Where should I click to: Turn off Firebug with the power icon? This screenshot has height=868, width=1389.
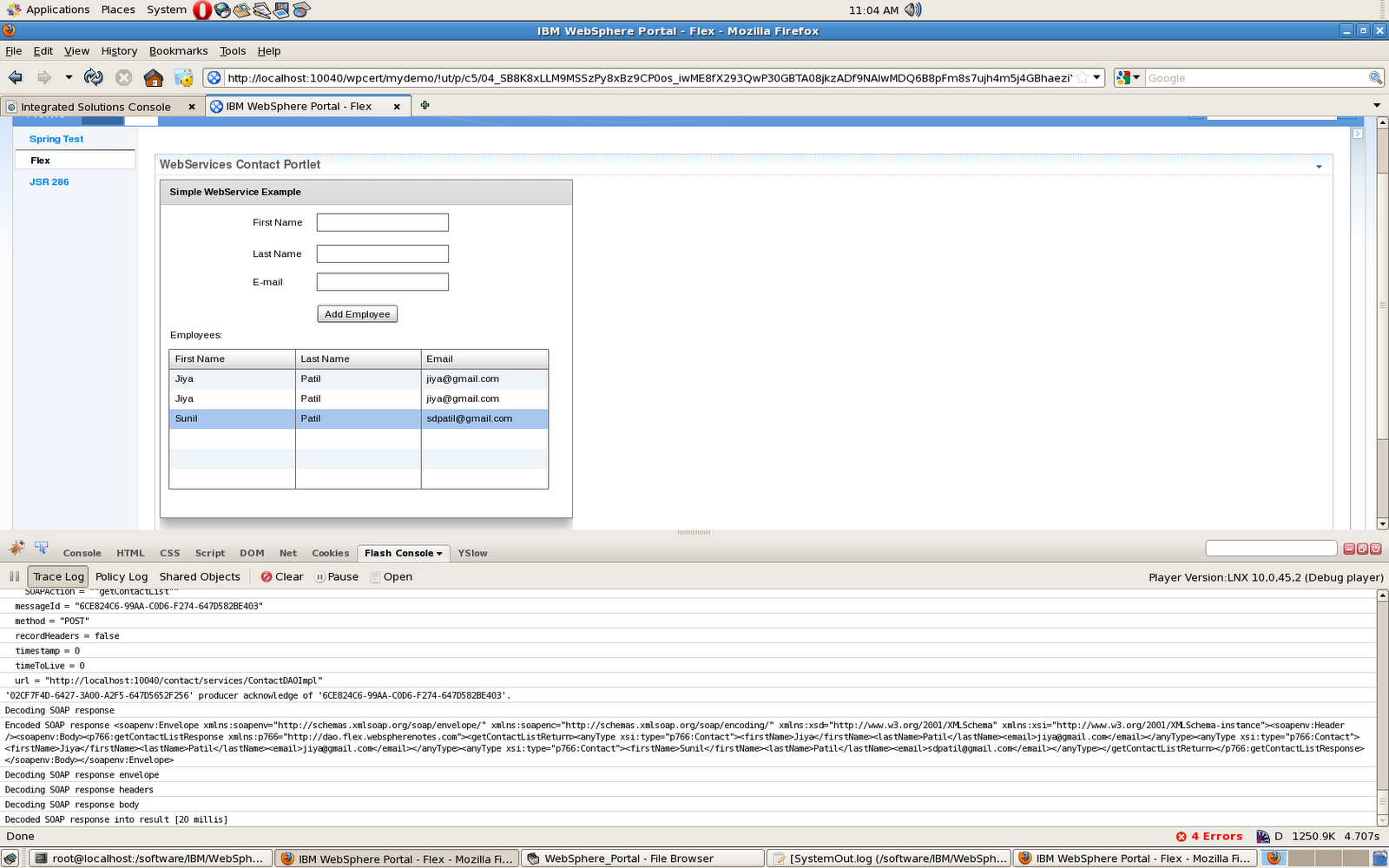point(1376,549)
